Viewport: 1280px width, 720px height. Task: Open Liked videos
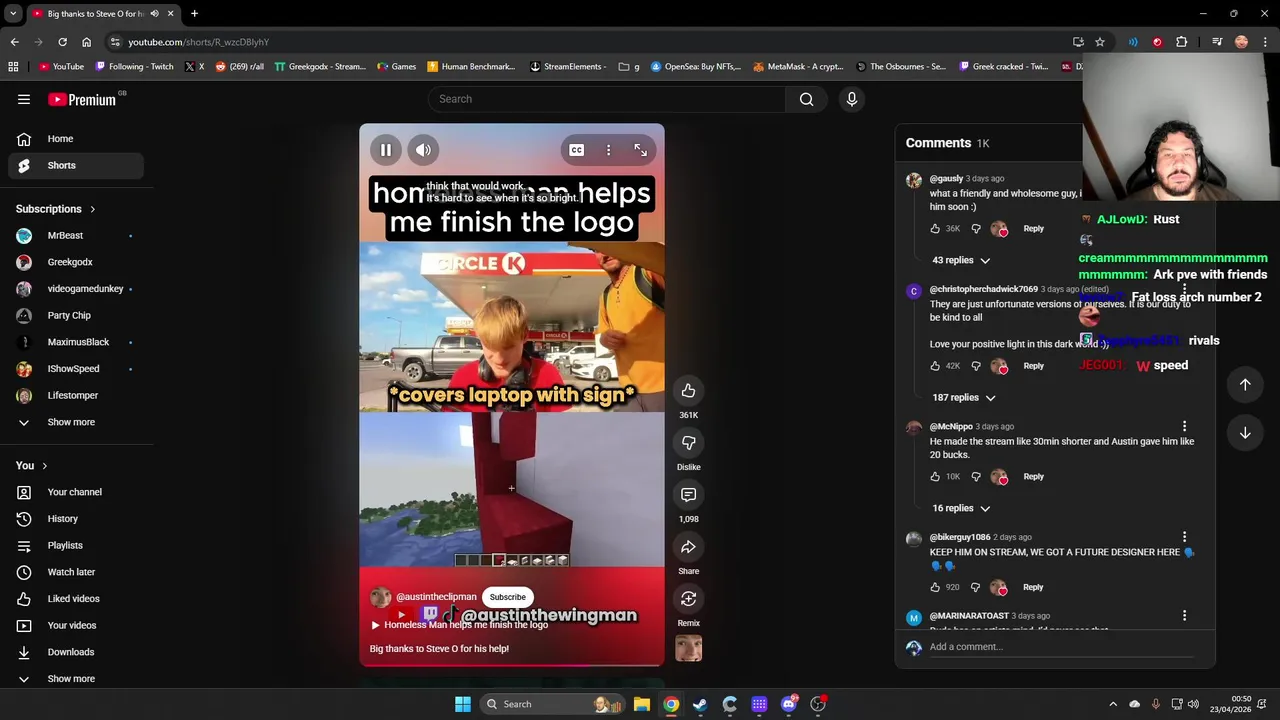pyautogui.click(x=76, y=599)
